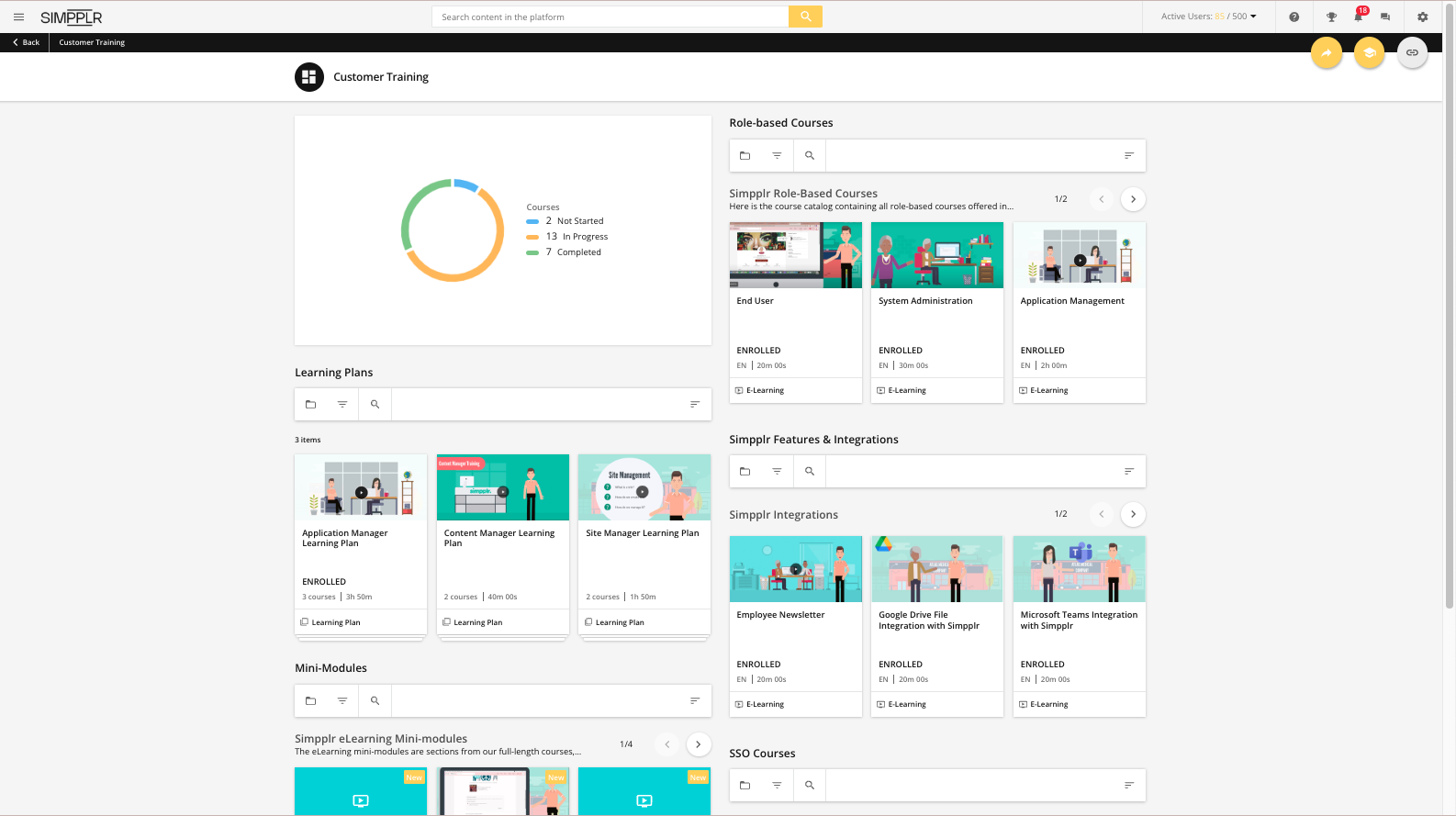Image resolution: width=1456 pixels, height=816 pixels.
Task: Click the orange search button
Action: click(x=805, y=17)
